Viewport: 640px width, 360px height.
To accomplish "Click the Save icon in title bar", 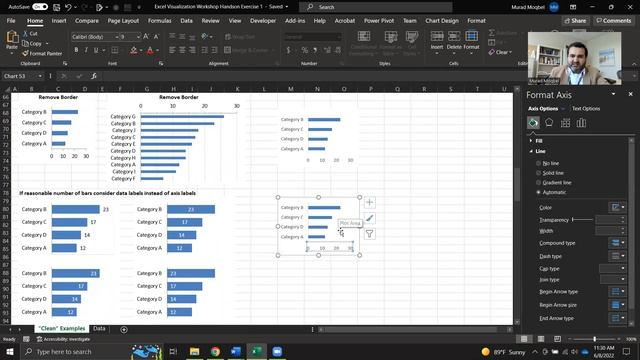I will point(56,7).
